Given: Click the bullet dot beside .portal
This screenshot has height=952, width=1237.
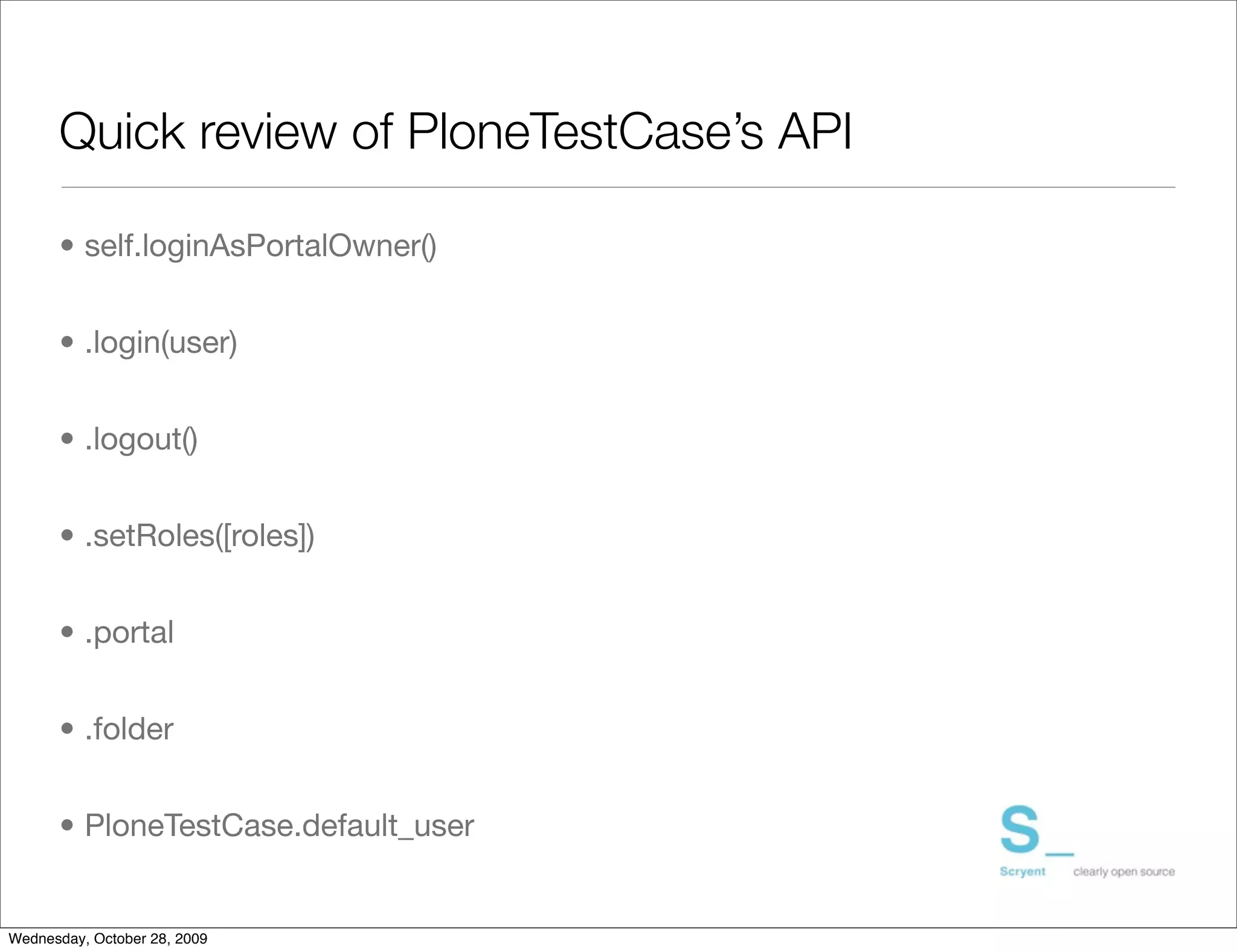Looking at the screenshot, I should coord(68,632).
